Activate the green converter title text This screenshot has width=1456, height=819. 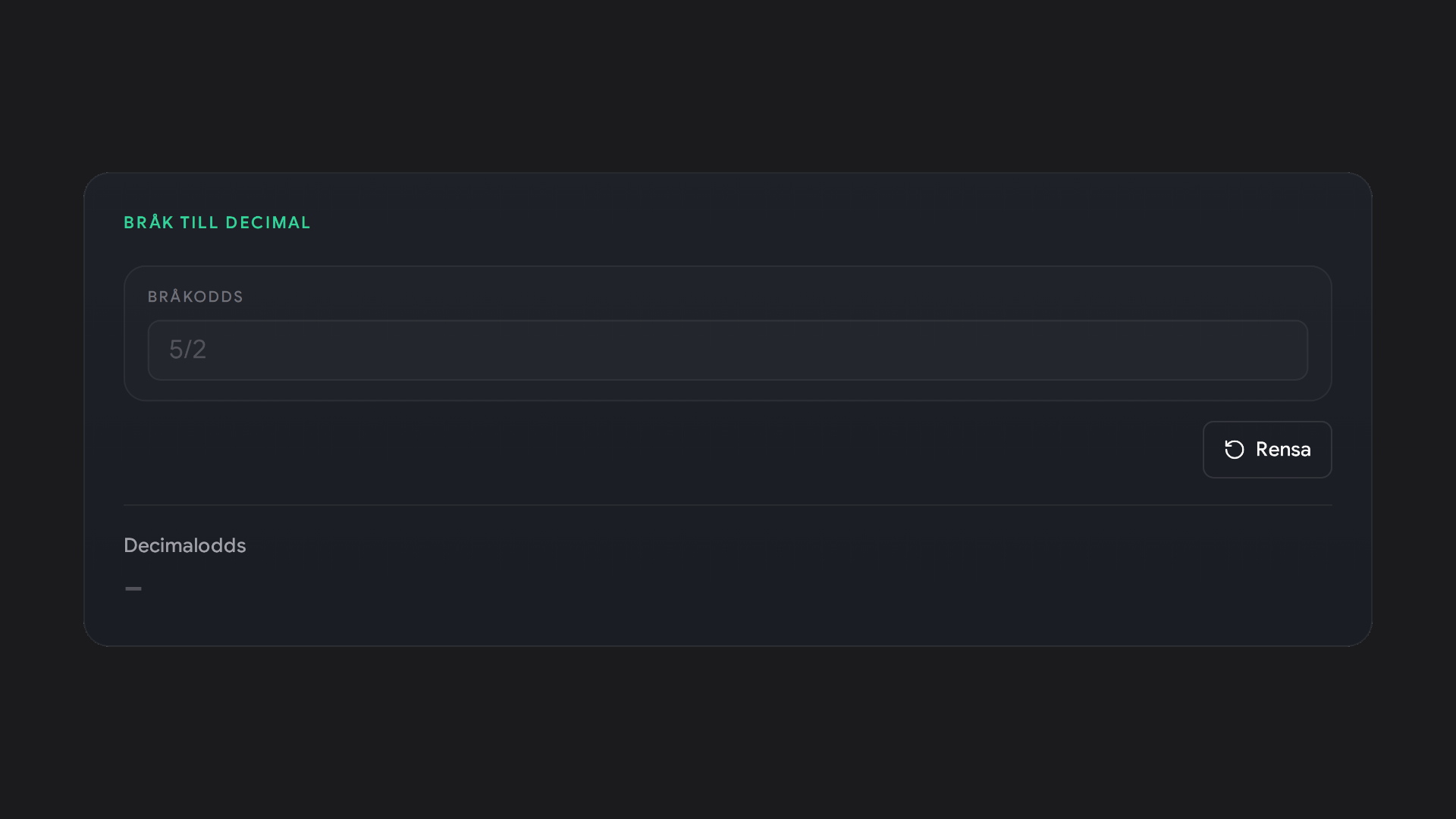pyautogui.click(x=217, y=222)
